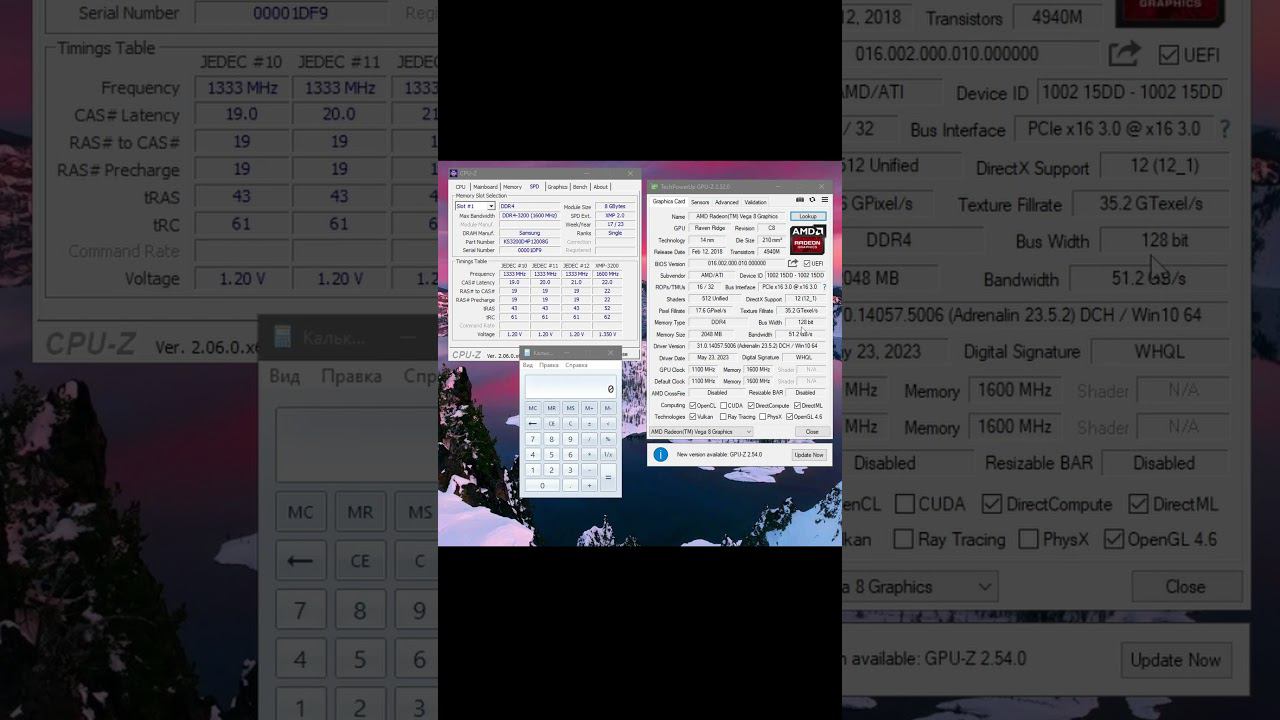Image resolution: width=1280 pixels, height=720 pixels.
Task: Open the Graphics tab in CPU-Z
Action: [x=557, y=187]
